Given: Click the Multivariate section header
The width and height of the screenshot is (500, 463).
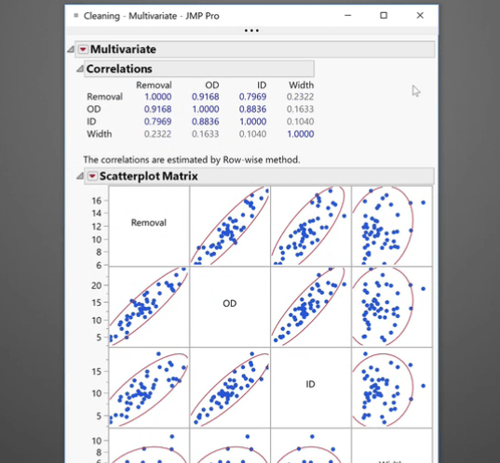Looking at the screenshot, I should (x=255, y=49).
